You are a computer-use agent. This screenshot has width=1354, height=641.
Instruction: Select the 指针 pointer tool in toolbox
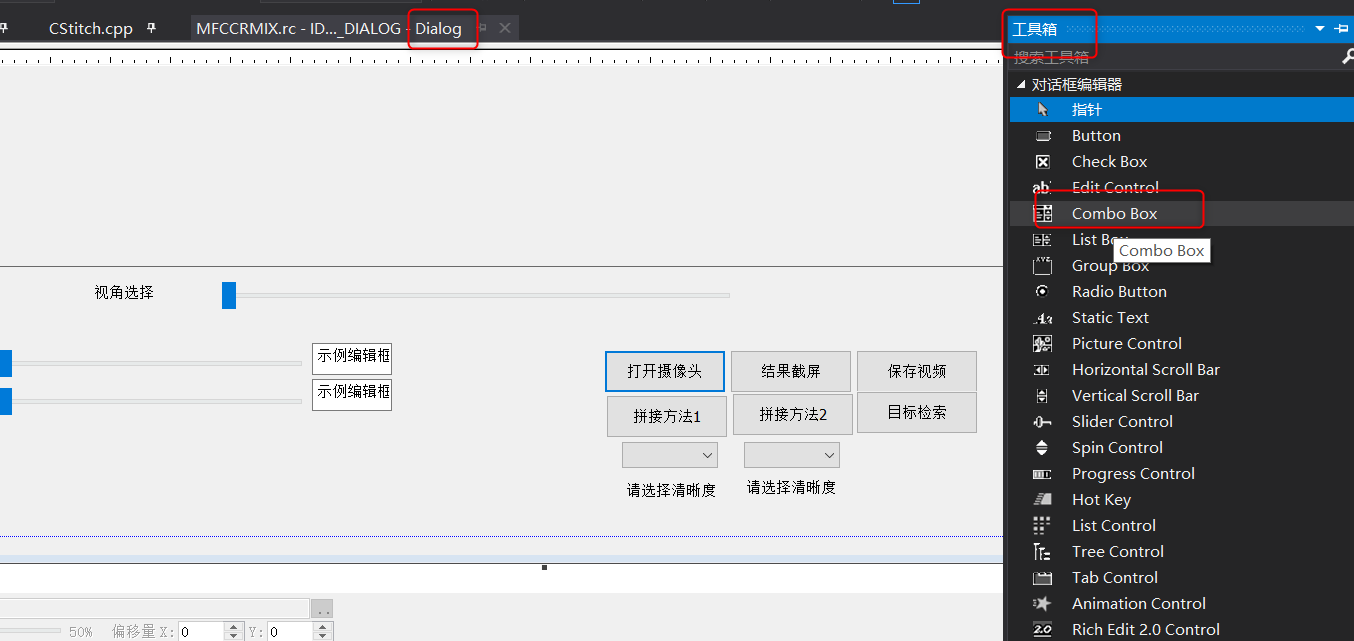tap(1096, 109)
